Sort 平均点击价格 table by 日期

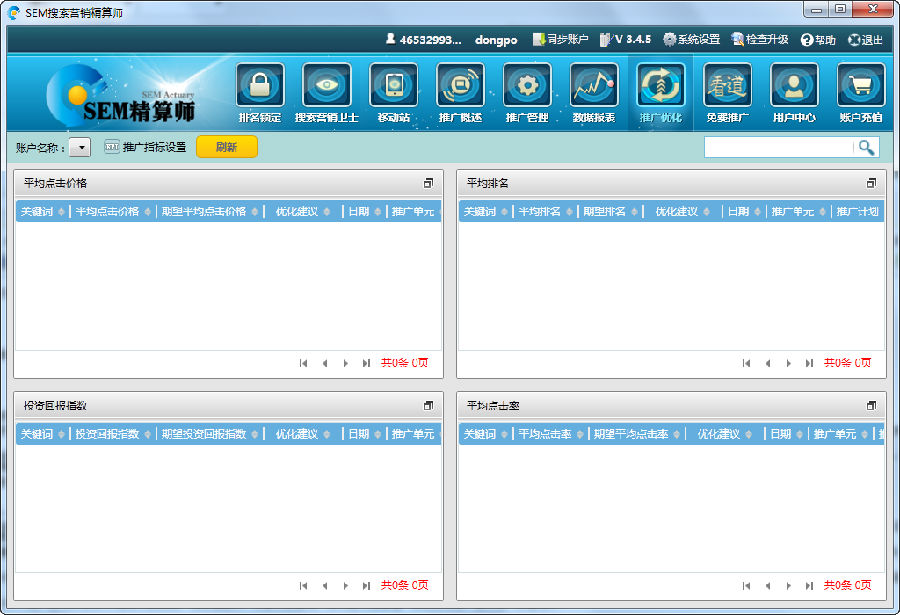pos(364,211)
